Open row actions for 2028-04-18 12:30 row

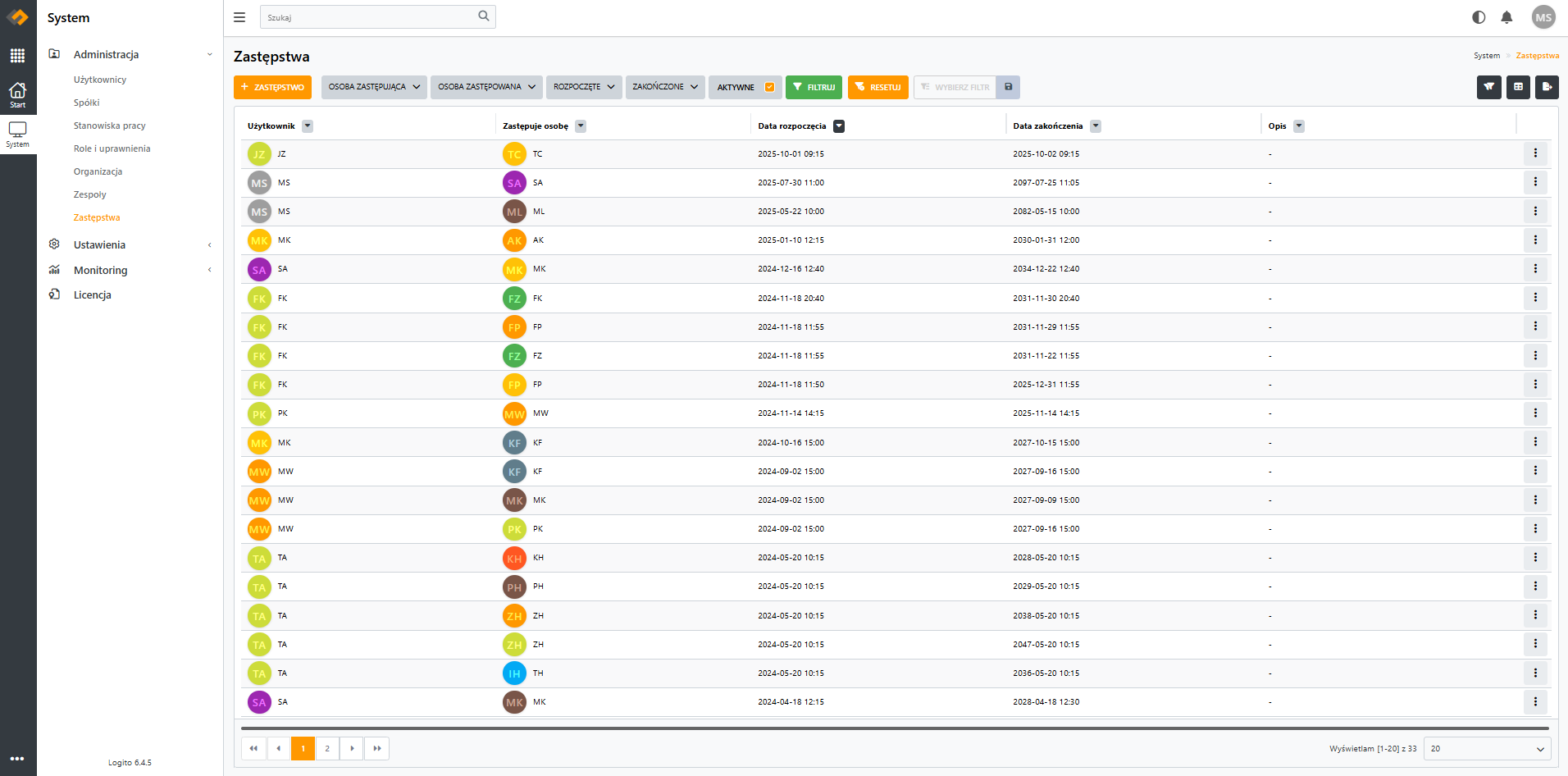(1535, 701)
